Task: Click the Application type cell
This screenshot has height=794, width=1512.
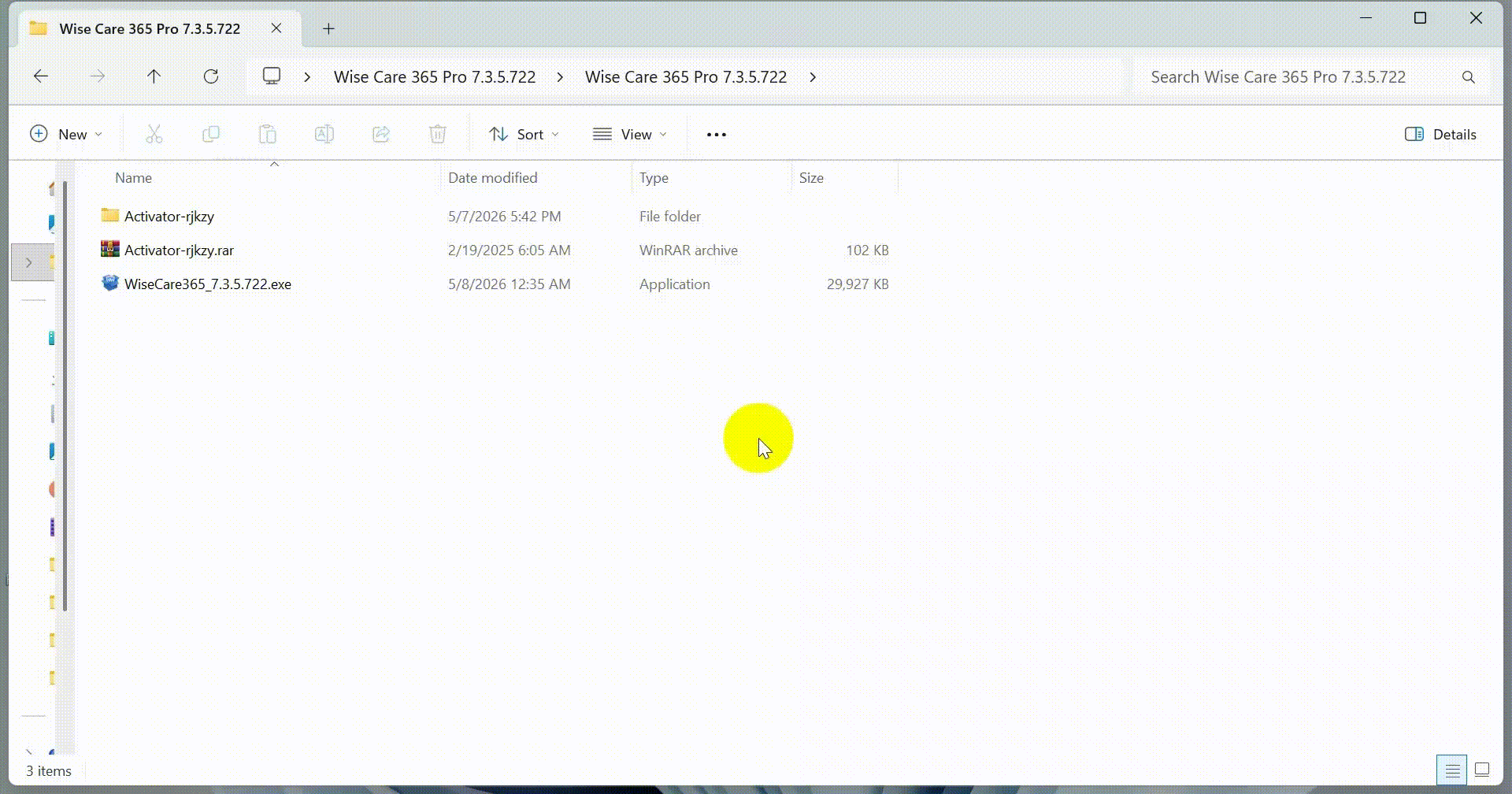Action: [675, 284]
